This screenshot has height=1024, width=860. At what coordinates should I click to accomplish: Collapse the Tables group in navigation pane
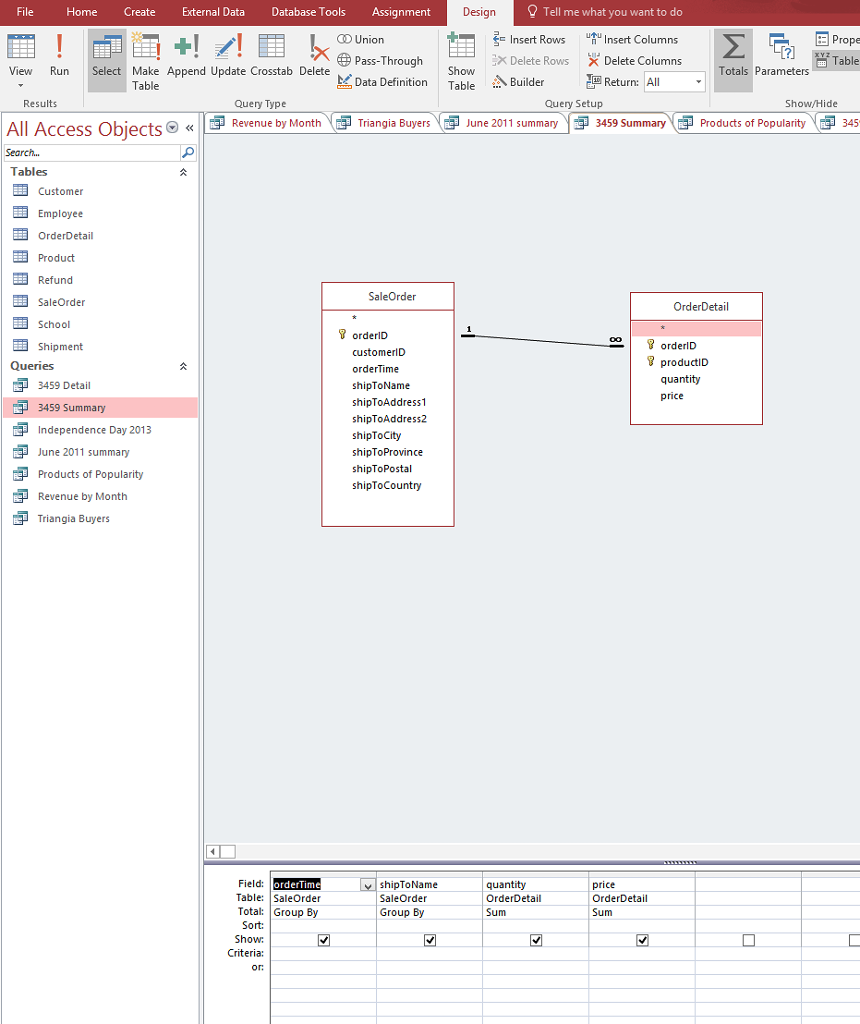pos(183,172)
